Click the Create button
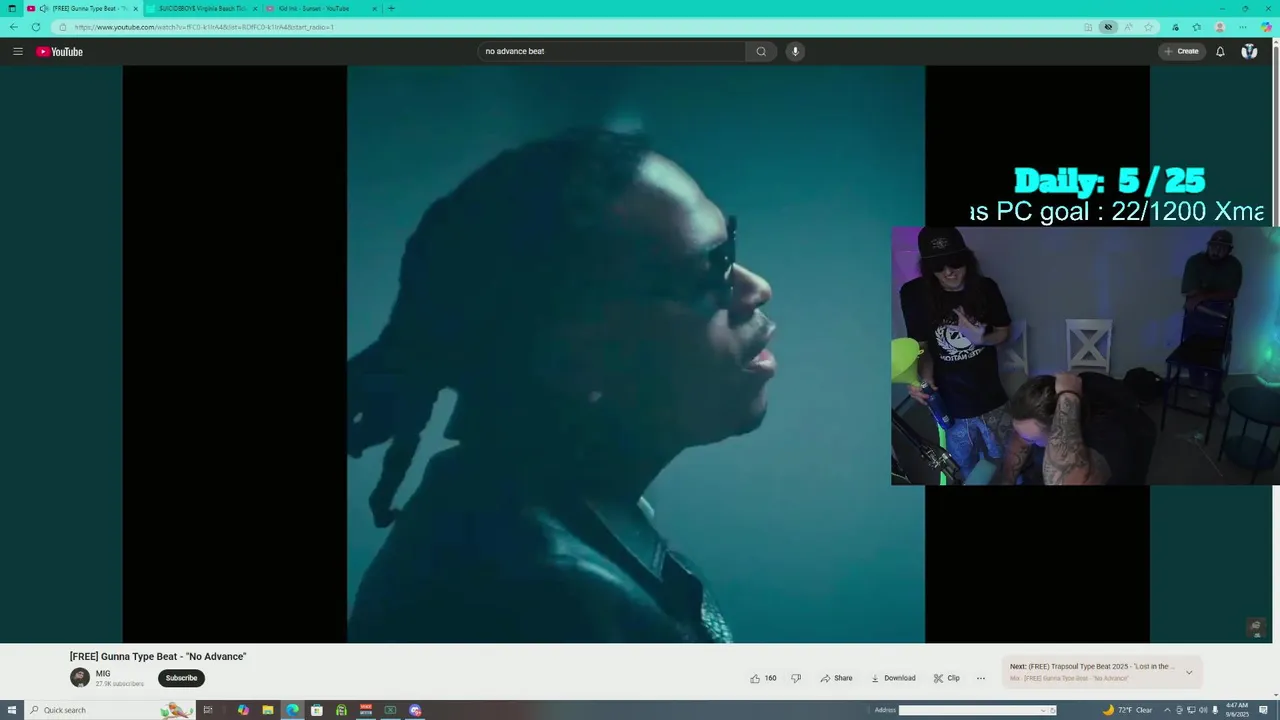1280x720 pixels. (1181, 51)
